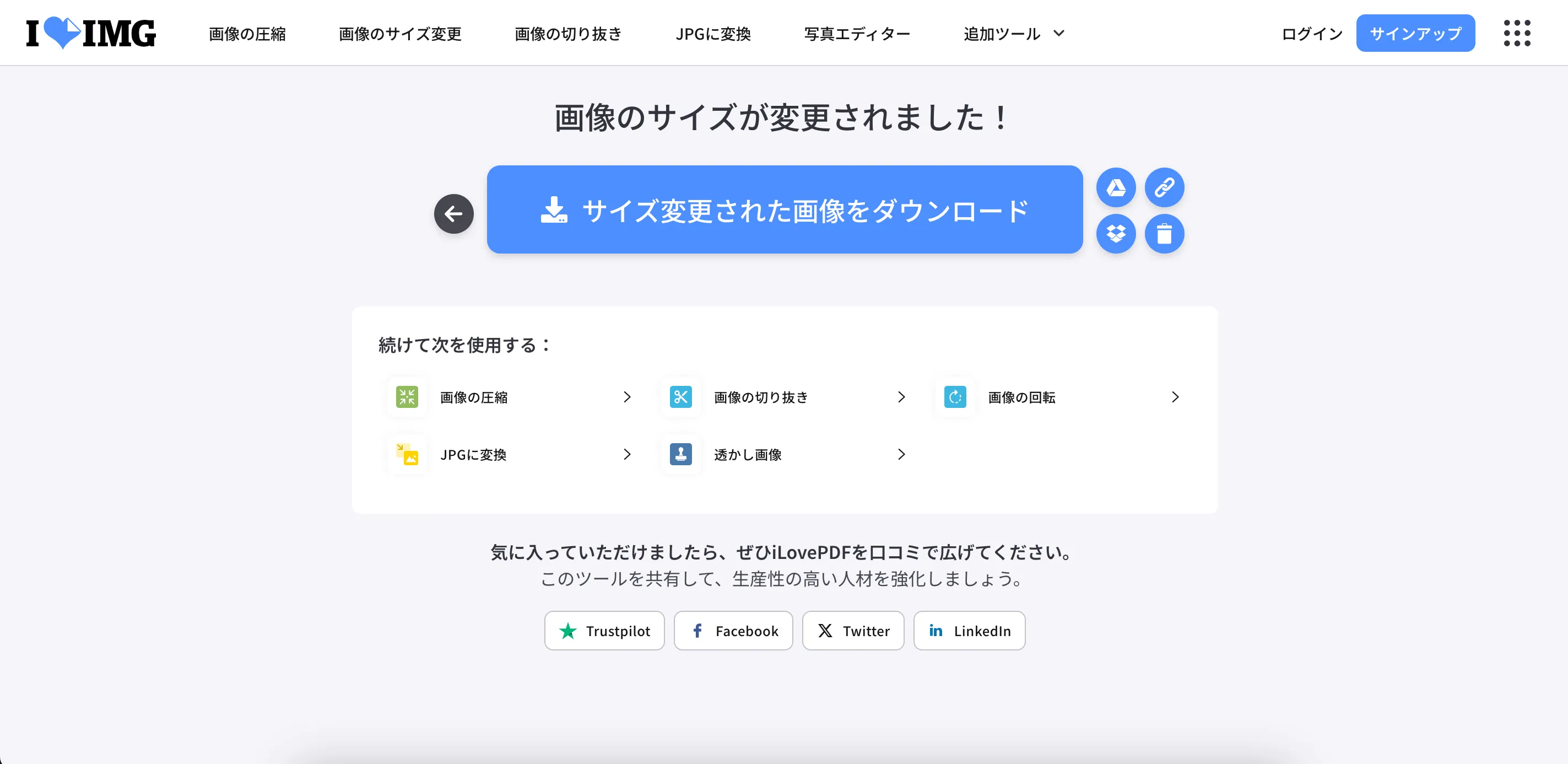Click the green 画像の圧縮 compress icon
The height and width of the screenshot is (764, 1568).
click(407, 397)
